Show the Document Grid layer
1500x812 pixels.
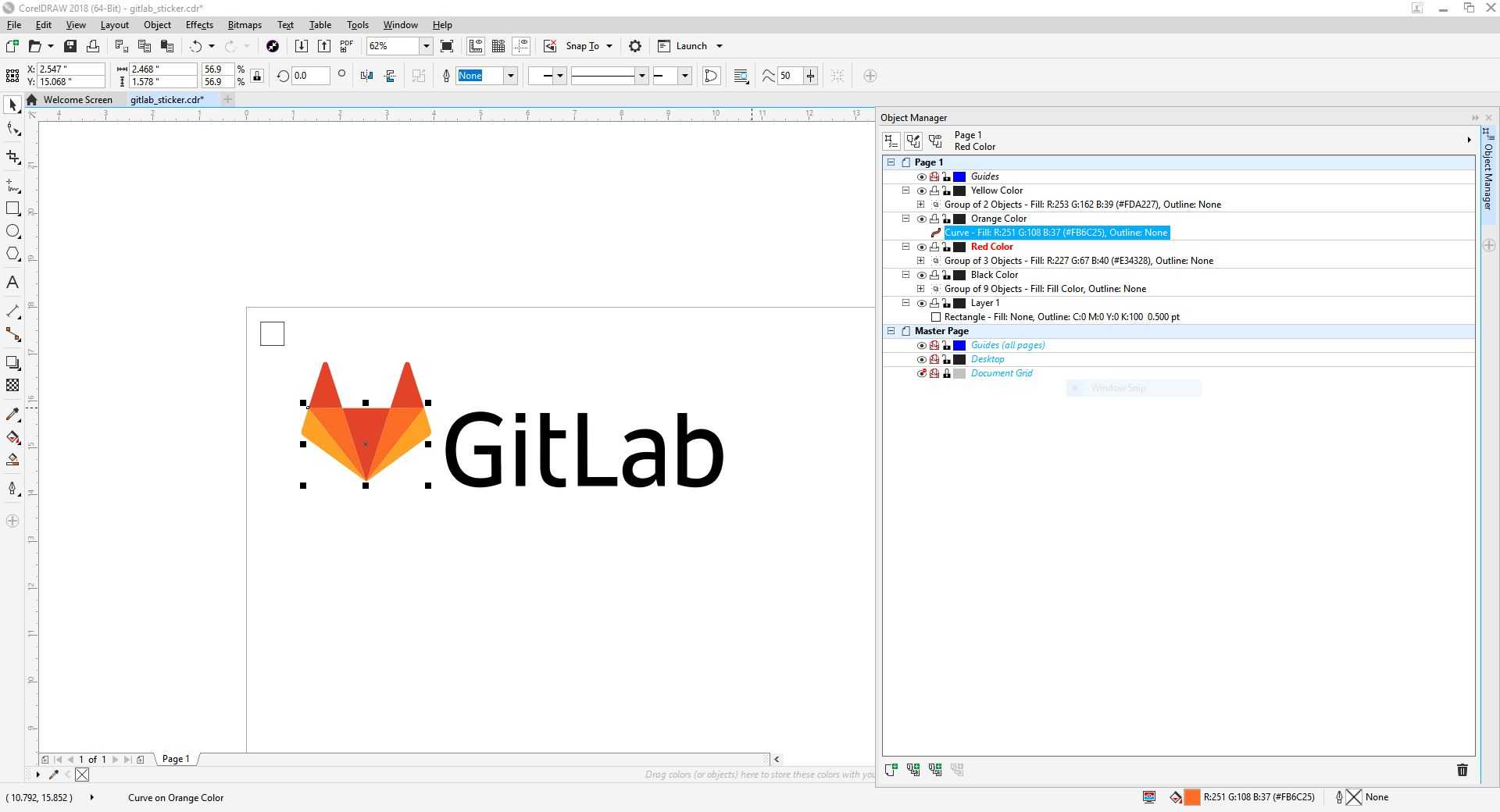pos(922,373)
